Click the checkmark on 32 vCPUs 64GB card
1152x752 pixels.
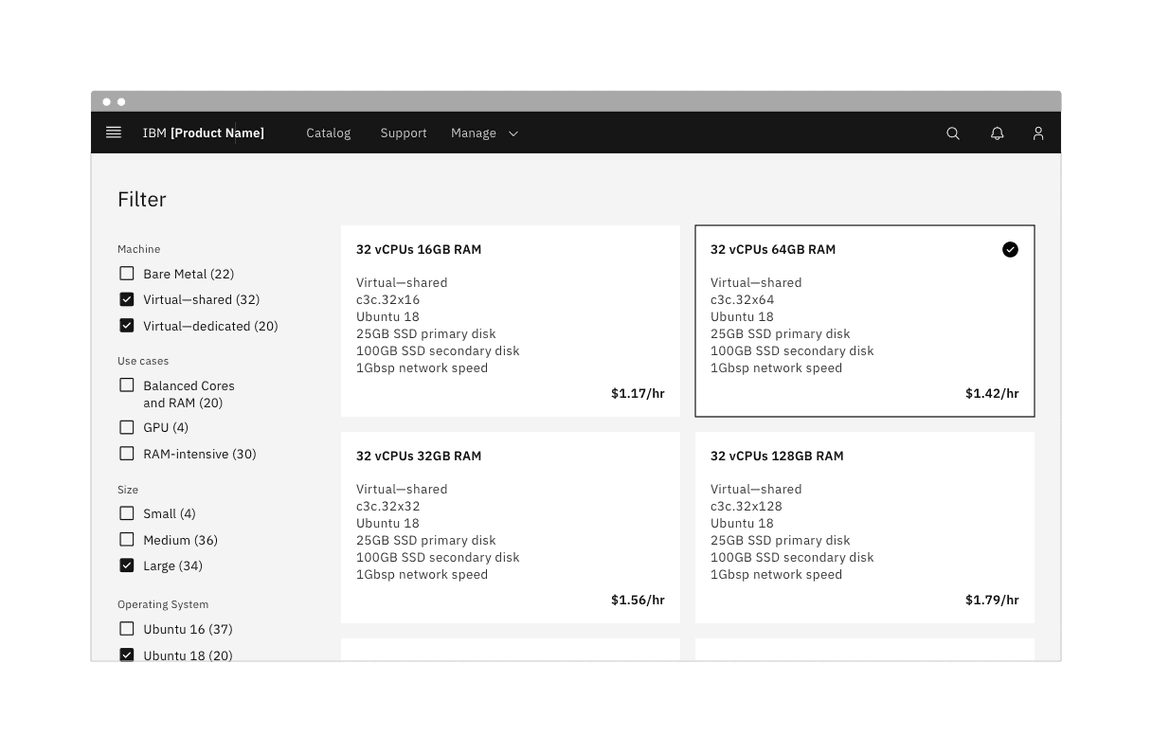pyautogui.click(x=1010, y=249)
